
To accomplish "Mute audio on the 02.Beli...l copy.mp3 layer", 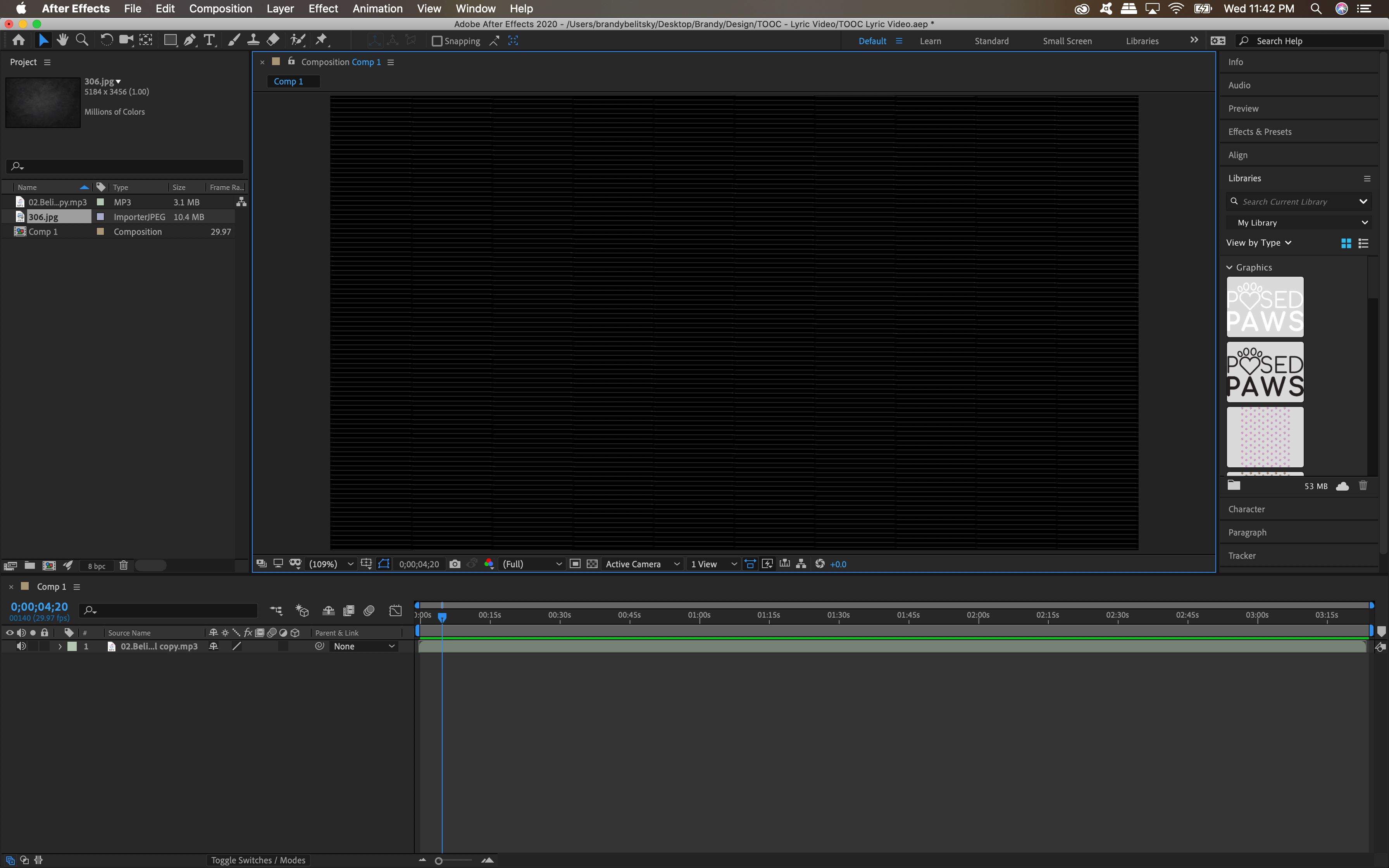I will (22, 646).
